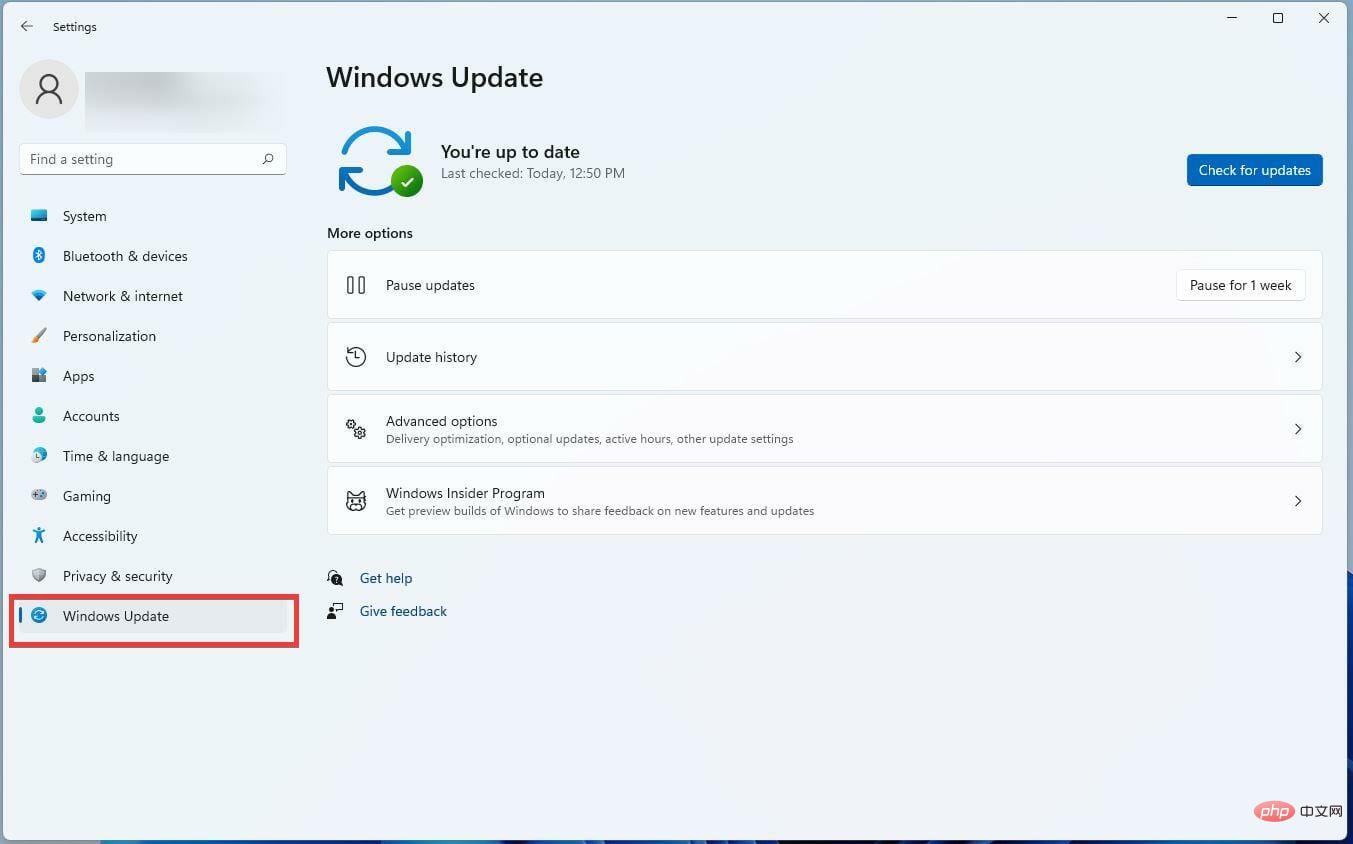Click the System monitor icon
This screenshot has width=1353, height=844.
pos(39,215)
